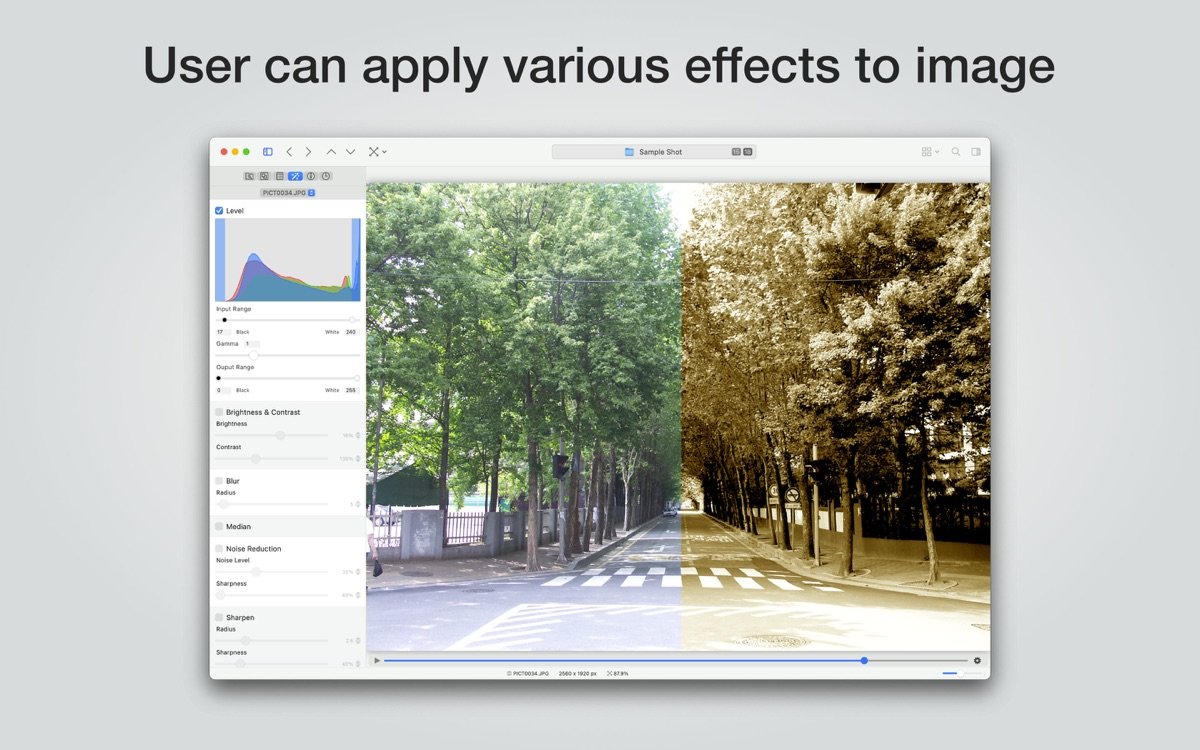Open the grid view options dropdown

[930, 152]
